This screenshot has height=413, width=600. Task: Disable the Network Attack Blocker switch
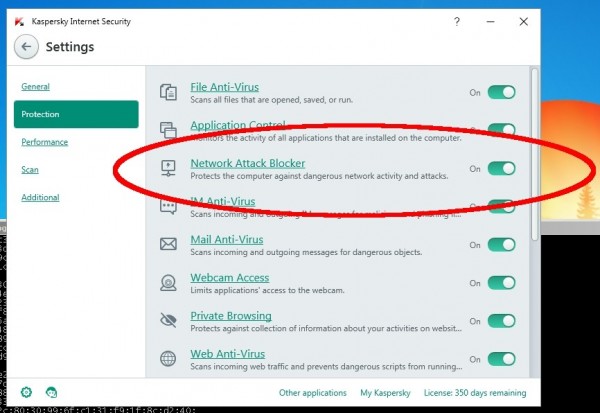click(501, 169)
